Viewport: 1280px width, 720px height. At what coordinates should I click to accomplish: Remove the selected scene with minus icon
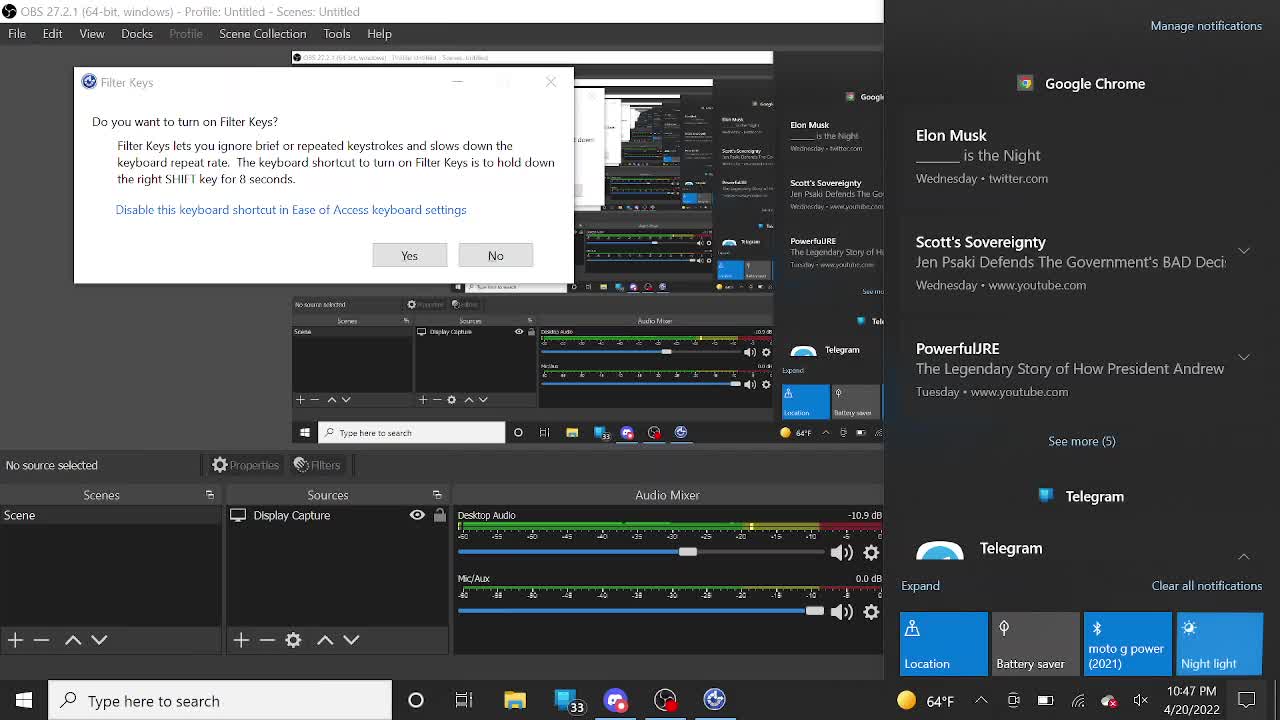point(41,640)
